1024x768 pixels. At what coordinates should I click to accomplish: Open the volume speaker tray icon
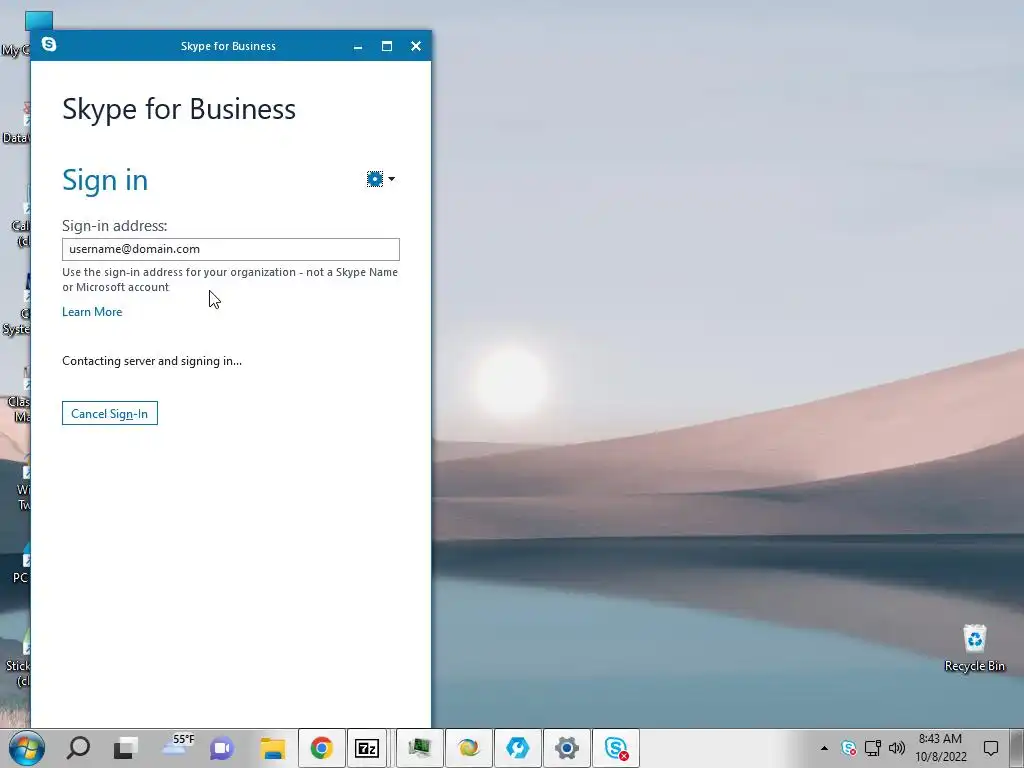pyautogui.click(x=897, y=748)
